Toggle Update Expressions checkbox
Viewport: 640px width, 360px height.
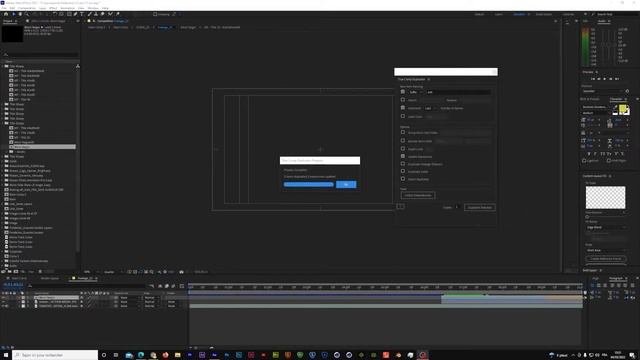click(403, 156)
